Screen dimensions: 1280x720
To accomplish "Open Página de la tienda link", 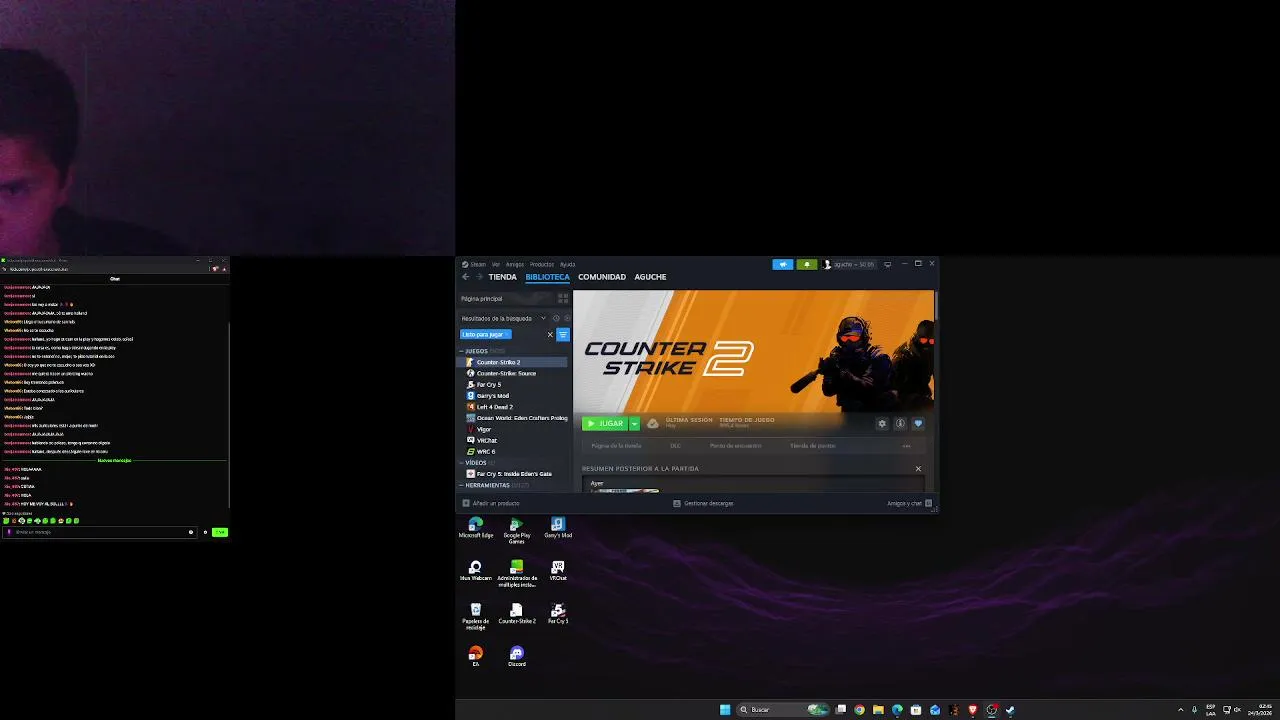I will pyautogui.click(x=616, y=446).
